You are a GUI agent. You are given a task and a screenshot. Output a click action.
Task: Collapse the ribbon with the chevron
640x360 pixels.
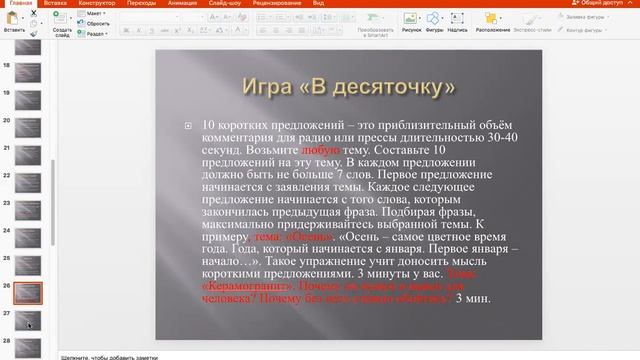coord(631,3)
